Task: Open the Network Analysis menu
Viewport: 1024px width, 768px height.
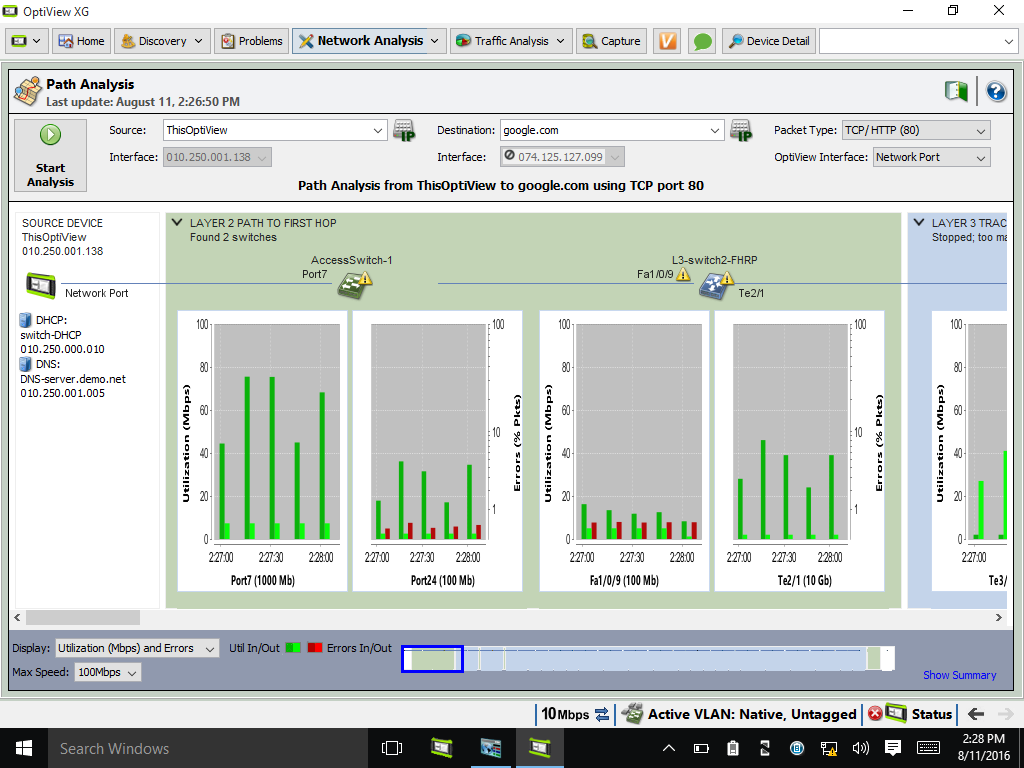Action: [x=369, y=41]
